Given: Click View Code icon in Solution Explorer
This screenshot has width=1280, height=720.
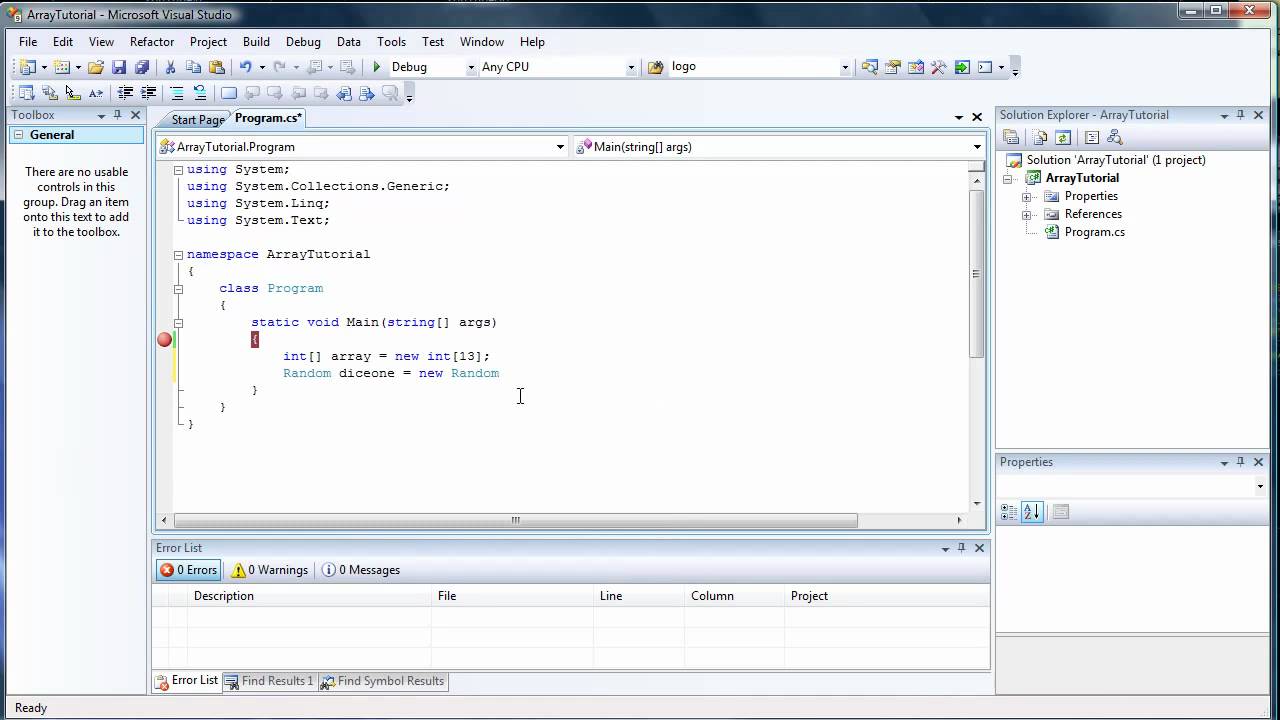Looking at the screenshot, I should [x=1092, y=137].
